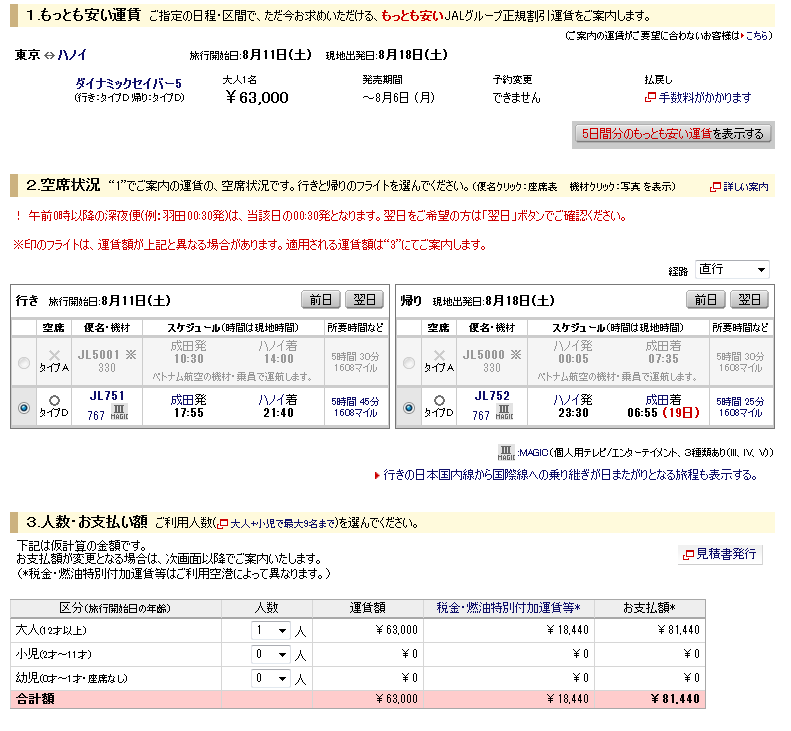The image size is (791, 731).
Task: Open the 手数料がかかります refund link
Action: click(705, 97)
